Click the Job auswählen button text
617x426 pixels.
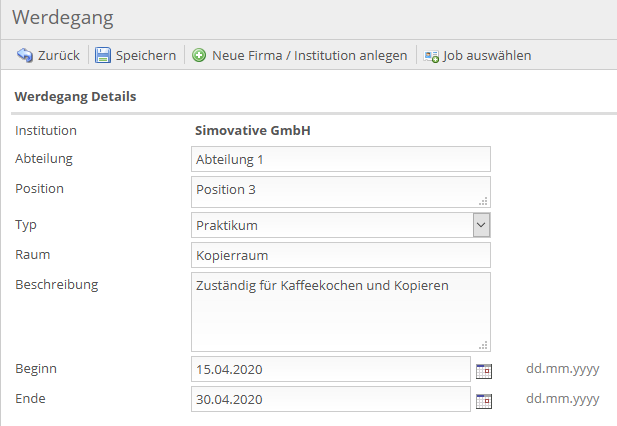coord(487,55)
